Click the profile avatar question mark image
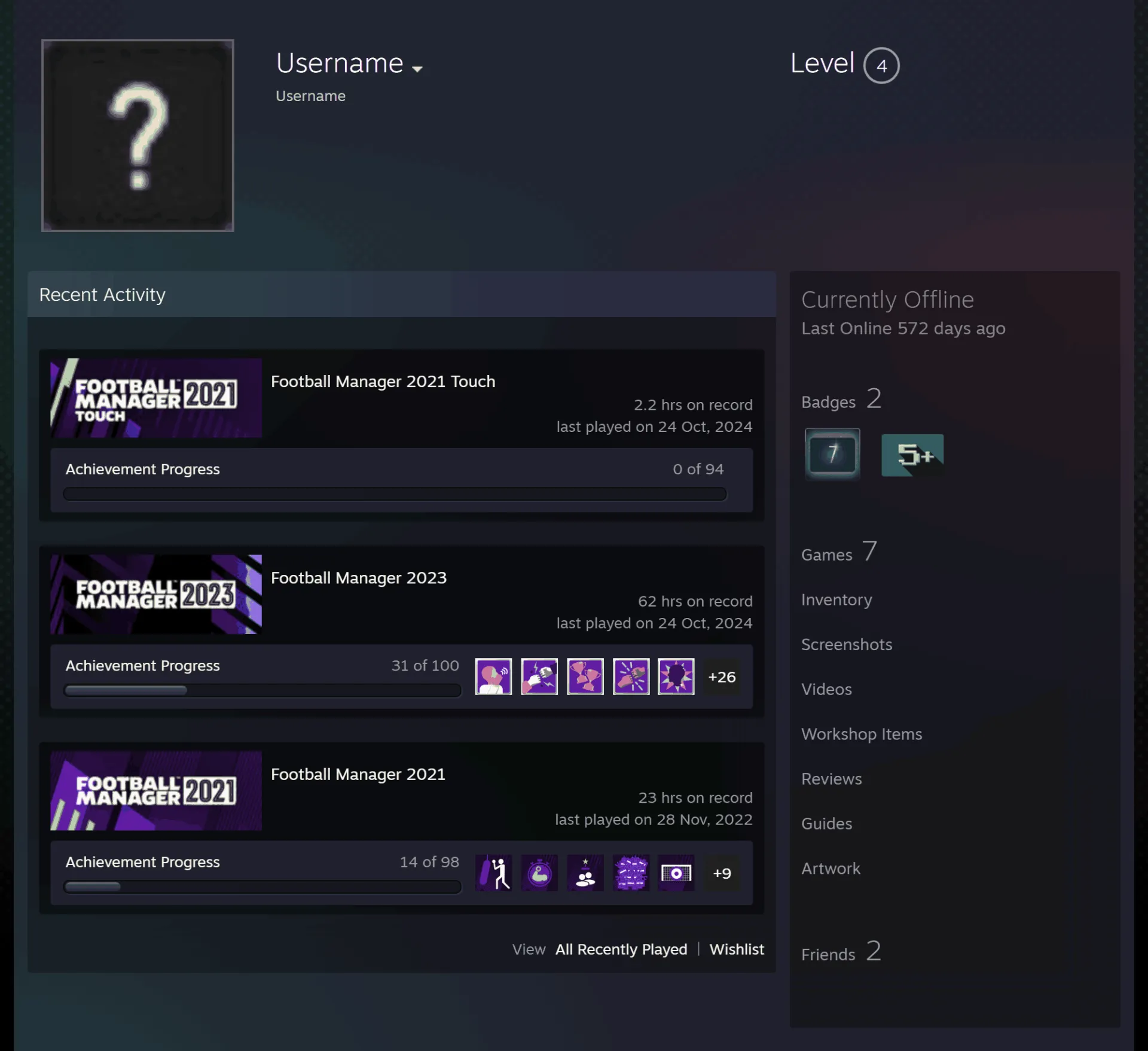The image size is (1148, 1051). pyautogui.click(x=138, y=136)
